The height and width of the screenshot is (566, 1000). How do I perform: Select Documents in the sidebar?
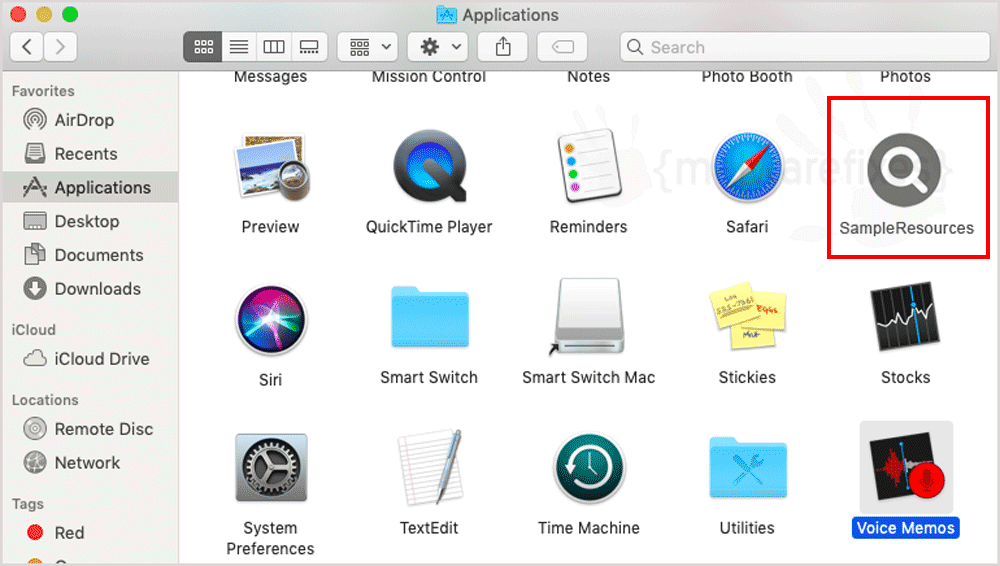pyautogui.click(x=91, y=255)
